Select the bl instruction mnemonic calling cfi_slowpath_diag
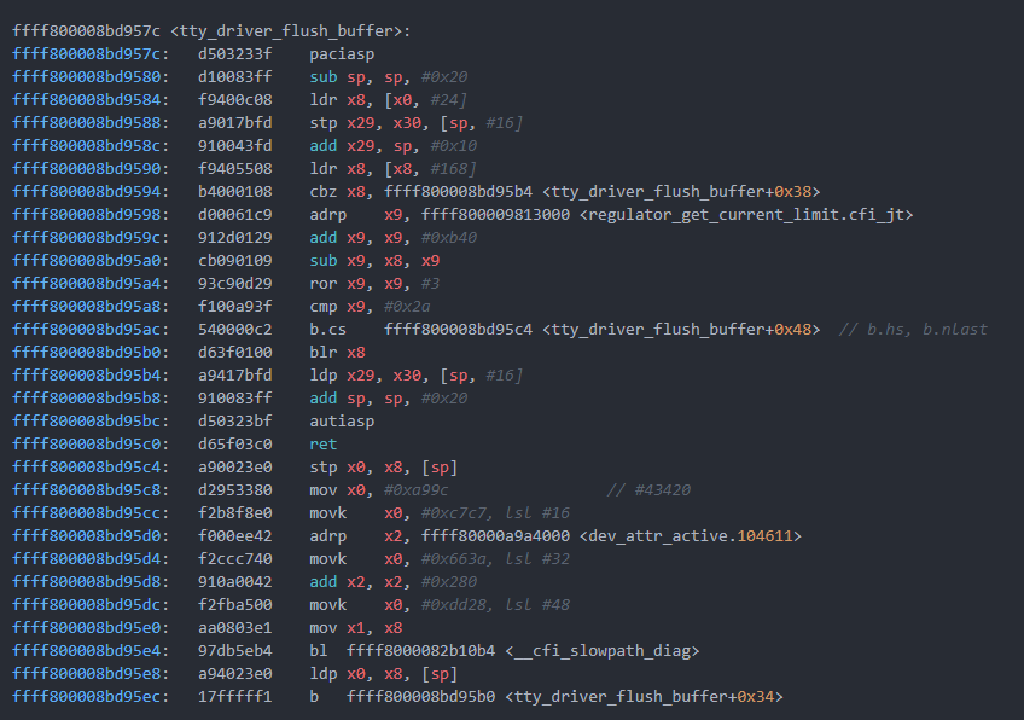 coord(317,650)
